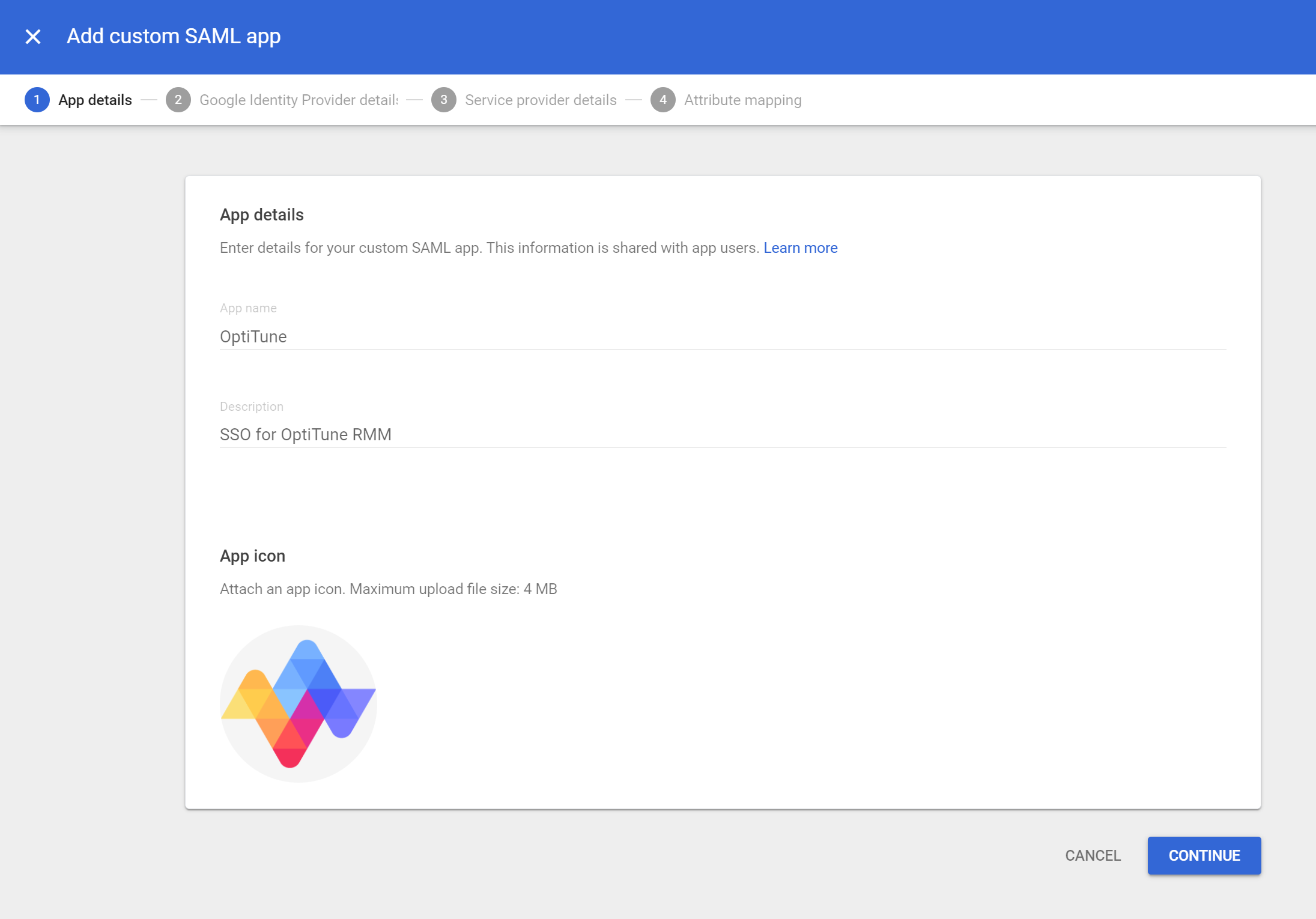Select step 2 circle icon
Viewport: 1316px width, 919px height.
178,100
